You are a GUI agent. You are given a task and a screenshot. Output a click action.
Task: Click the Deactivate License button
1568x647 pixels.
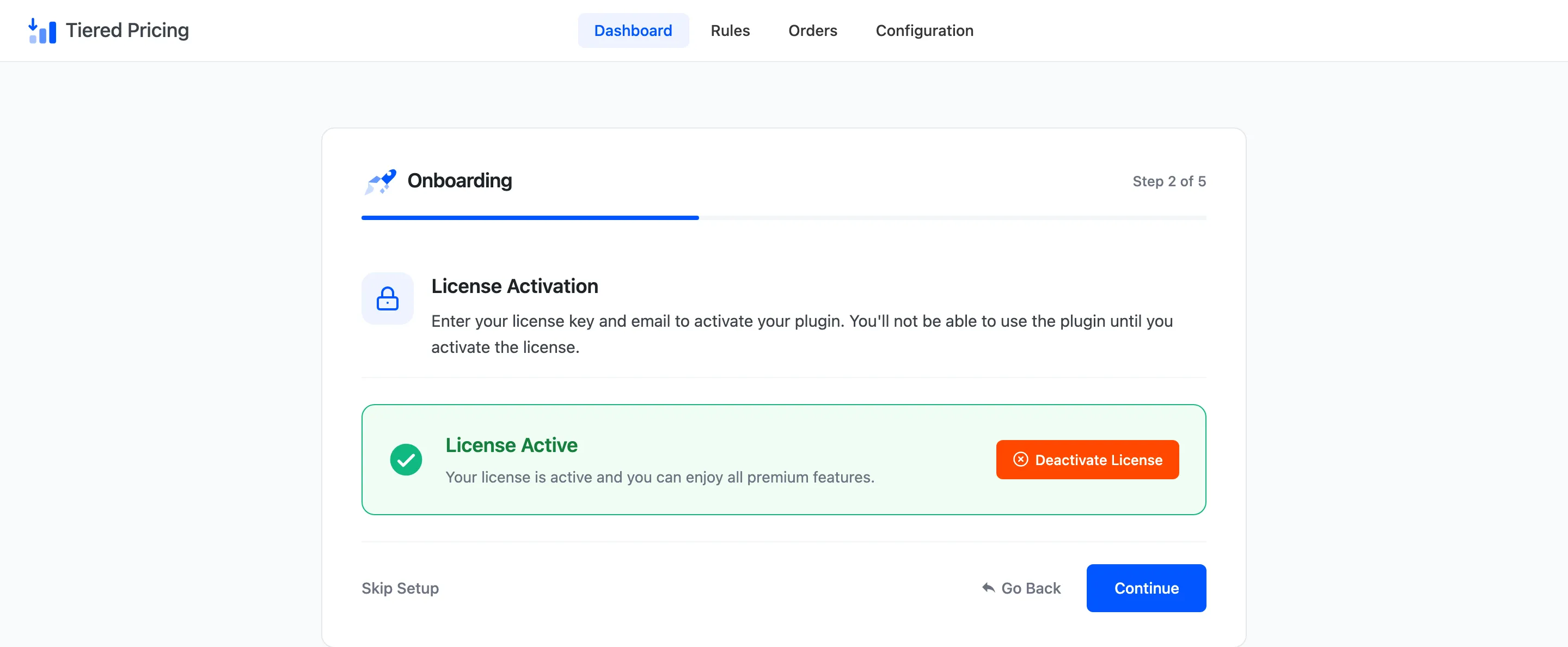tap(1087, 460)
